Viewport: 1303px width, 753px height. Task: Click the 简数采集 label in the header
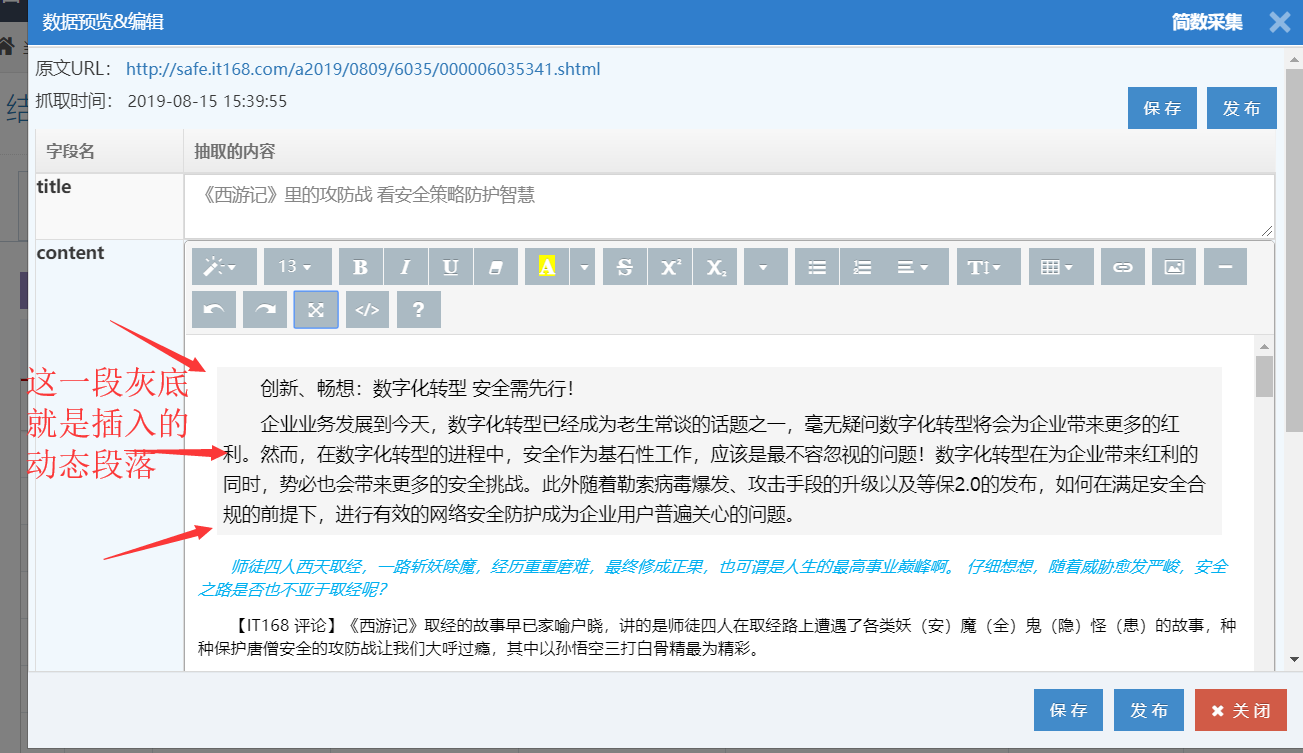pos(1207,22)
